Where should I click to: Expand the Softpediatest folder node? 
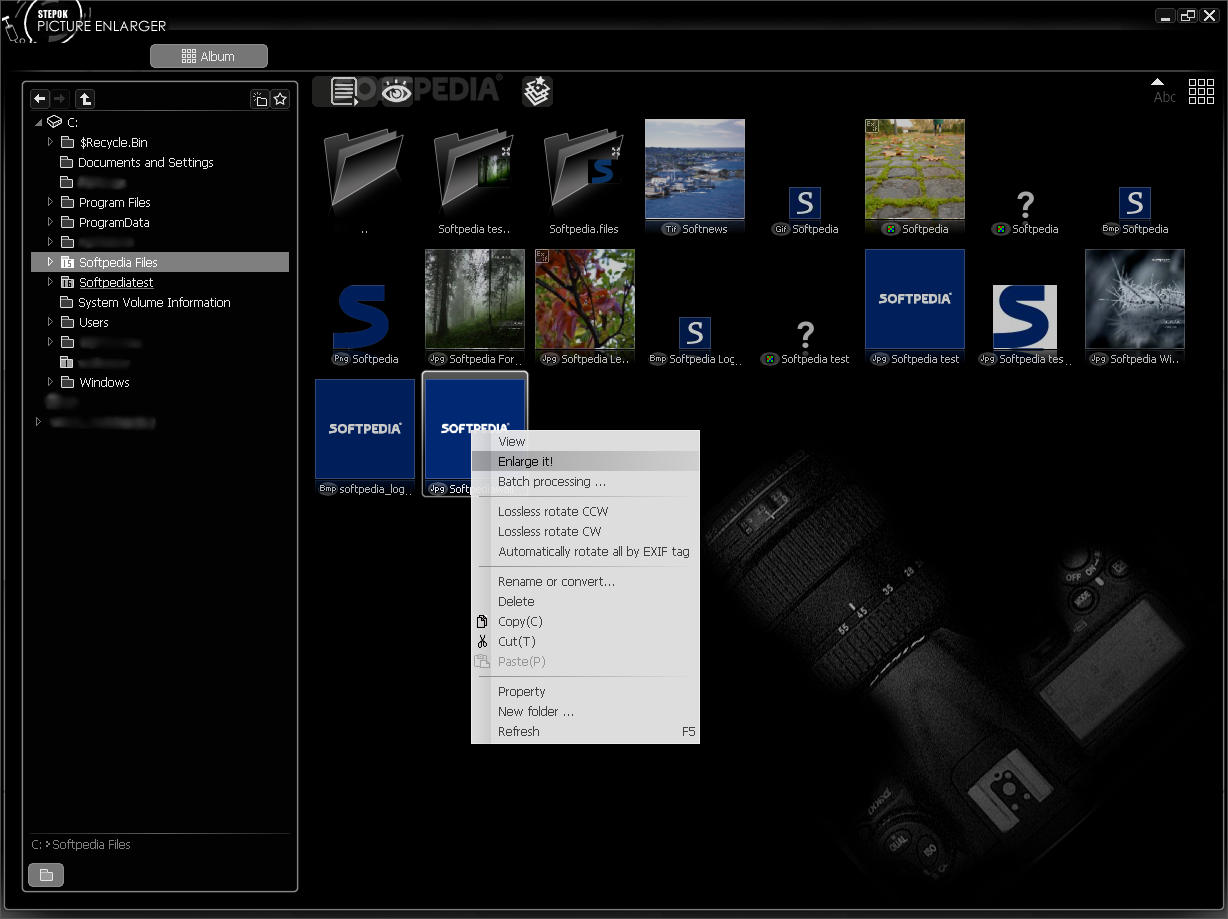[50, 282]
